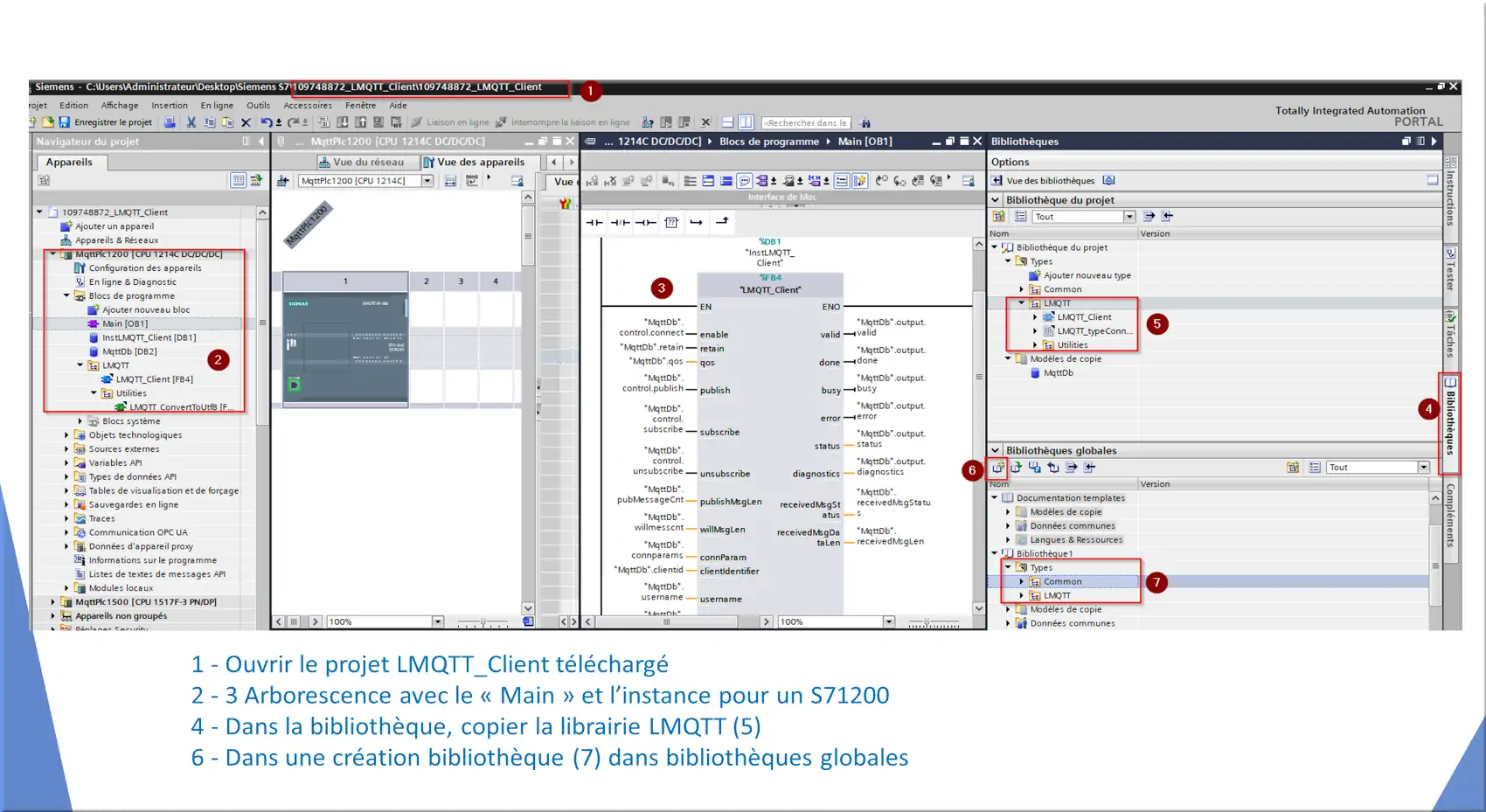Click Blocs de programme in breadcrumb
Image resolution: width=1486 pixels, height=812 pixels.
[769, 142]
